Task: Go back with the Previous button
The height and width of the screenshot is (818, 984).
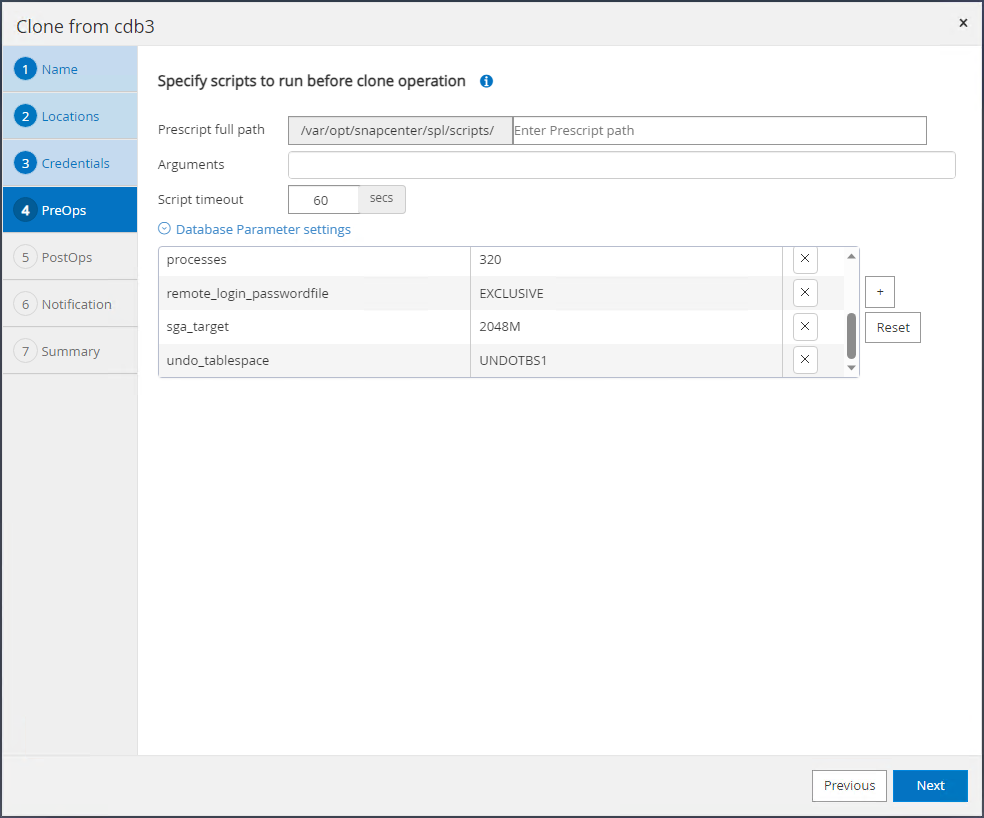Action: [849, 786]
